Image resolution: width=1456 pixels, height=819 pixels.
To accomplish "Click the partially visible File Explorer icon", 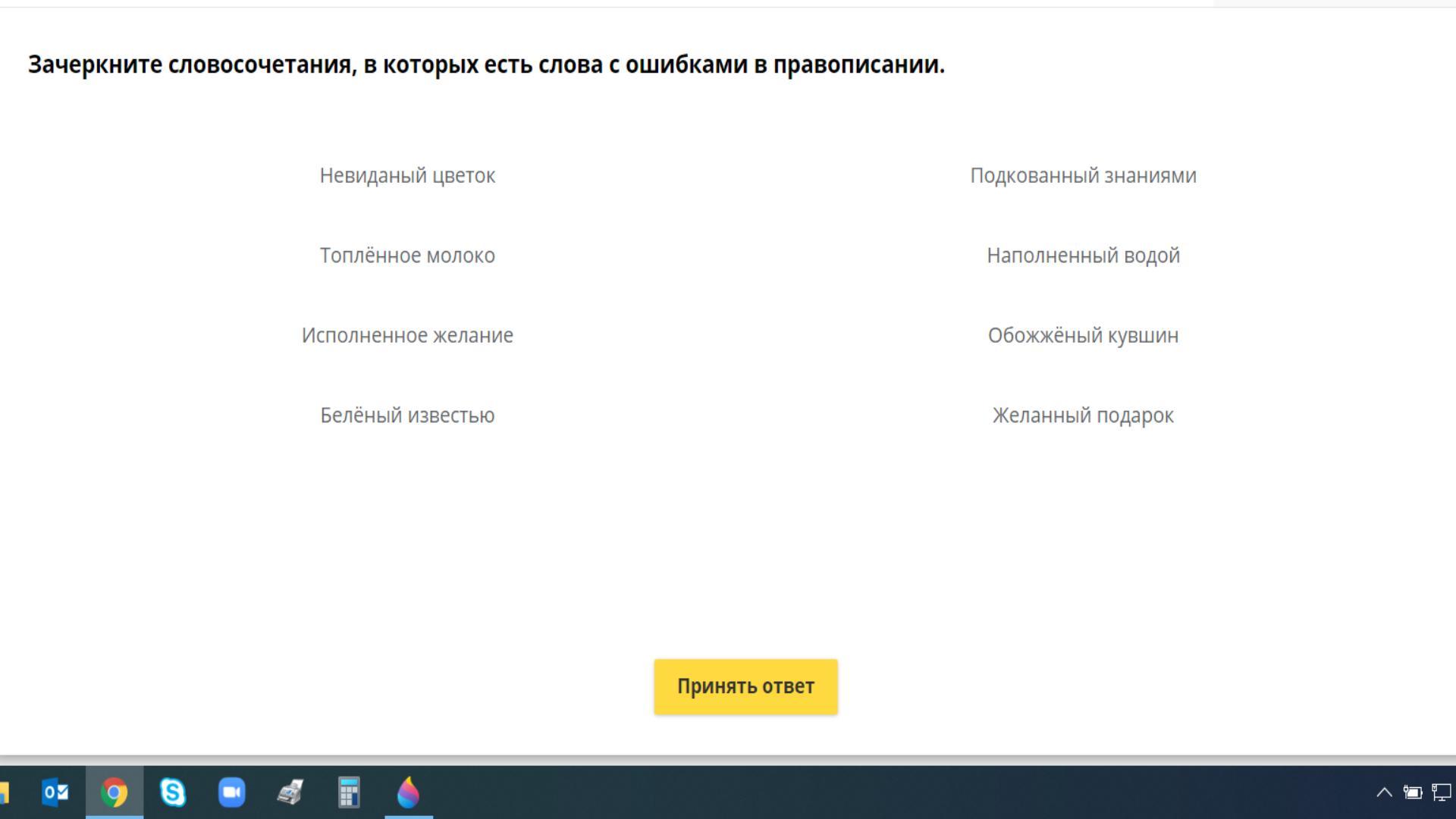I will click(x=5, y=792).
